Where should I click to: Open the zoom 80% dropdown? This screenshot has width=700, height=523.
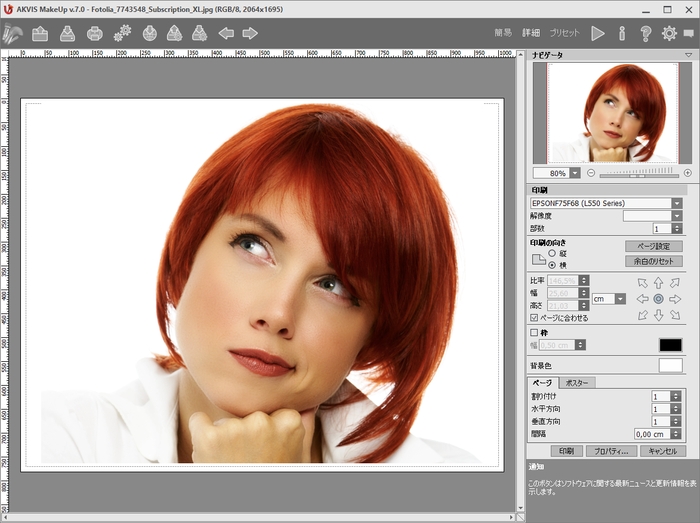click(x=575, y=173)
